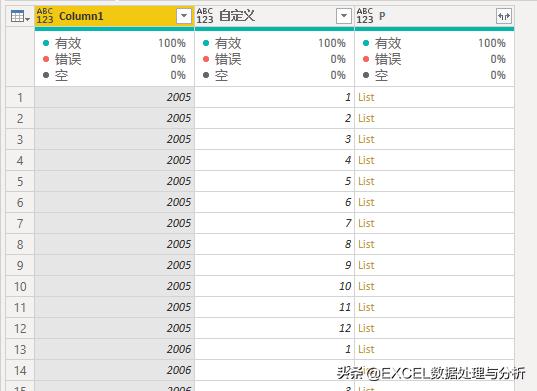The height and width of the screenshot is (391, 537).
Task: Click 错误 quality stat under P column
Action: pyautogui.click(x=434, y=59)
